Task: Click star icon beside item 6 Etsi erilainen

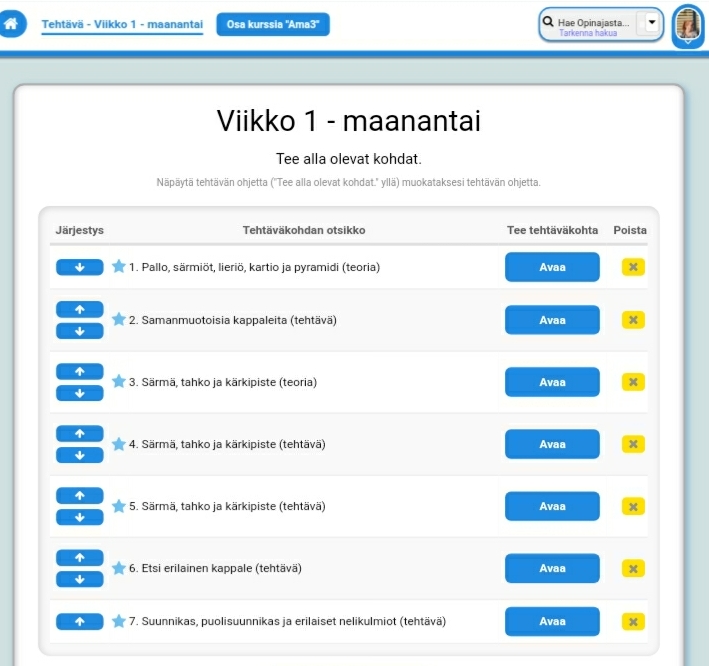Action: tap(119, 568)
